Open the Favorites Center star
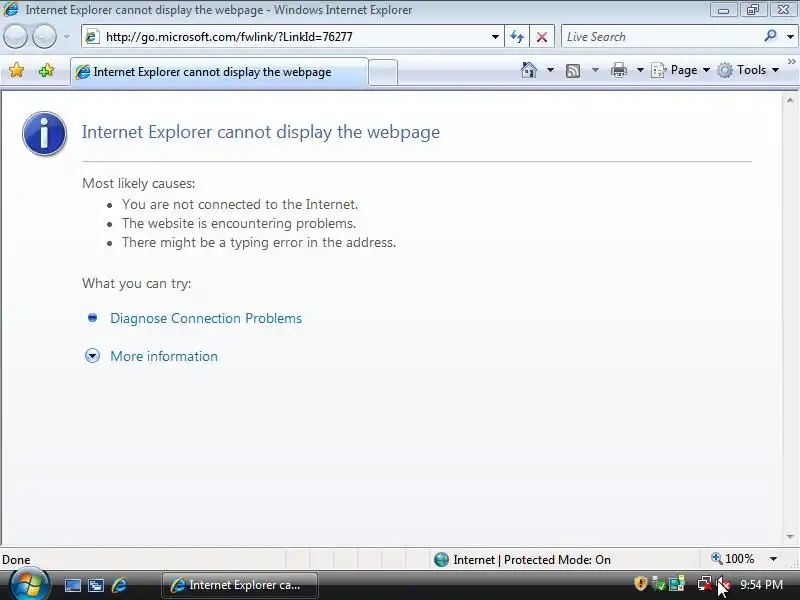Viewport: 800px width, 600px height. pyautogui.click(x=16, y=70)
